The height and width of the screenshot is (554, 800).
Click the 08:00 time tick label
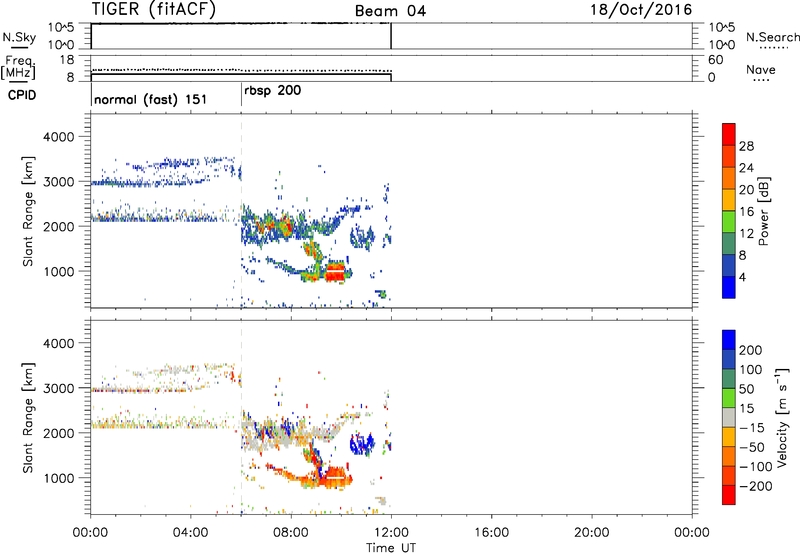291,533
